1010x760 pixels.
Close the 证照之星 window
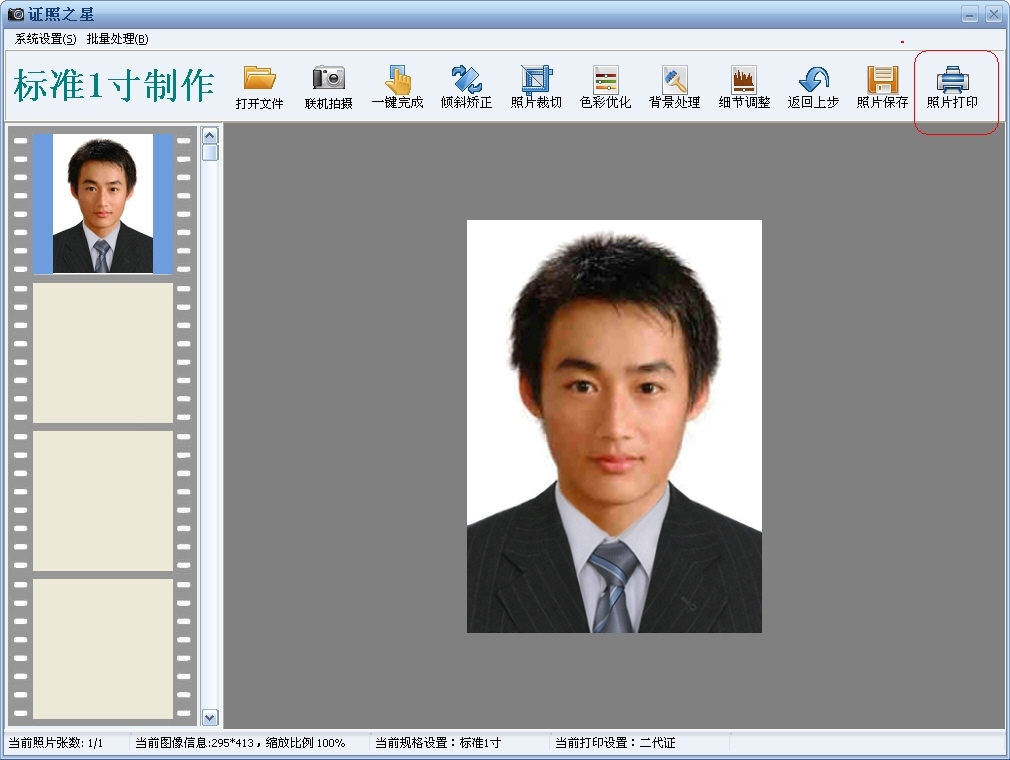coord(993,14)
